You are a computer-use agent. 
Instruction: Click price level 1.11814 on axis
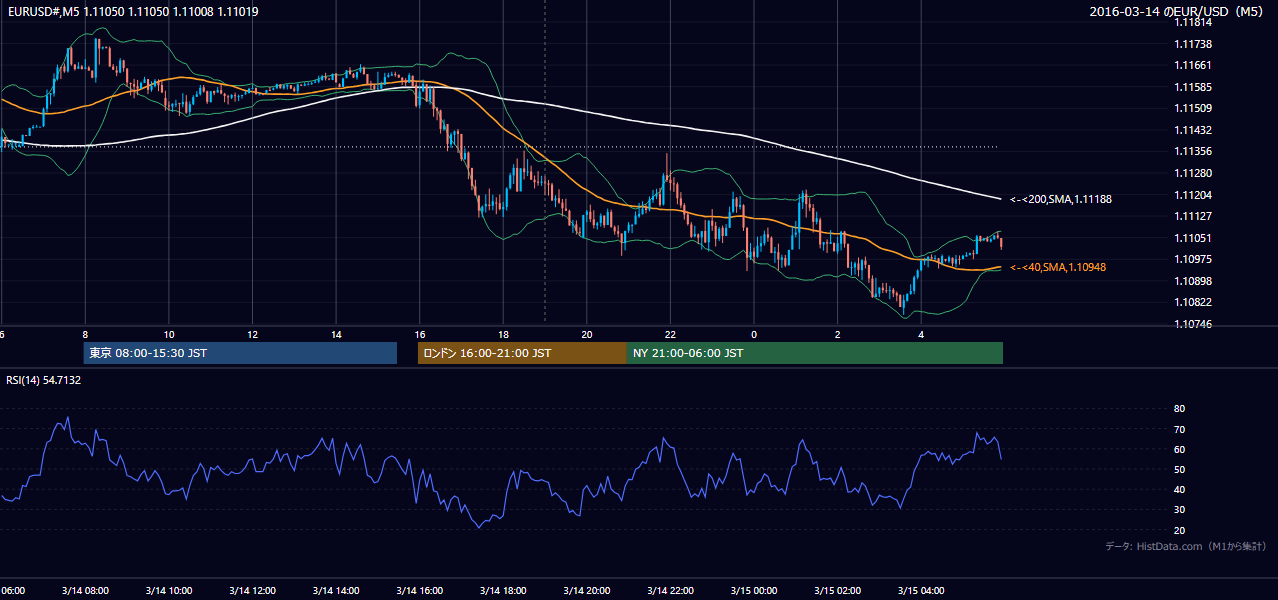tap(1194, 22)
